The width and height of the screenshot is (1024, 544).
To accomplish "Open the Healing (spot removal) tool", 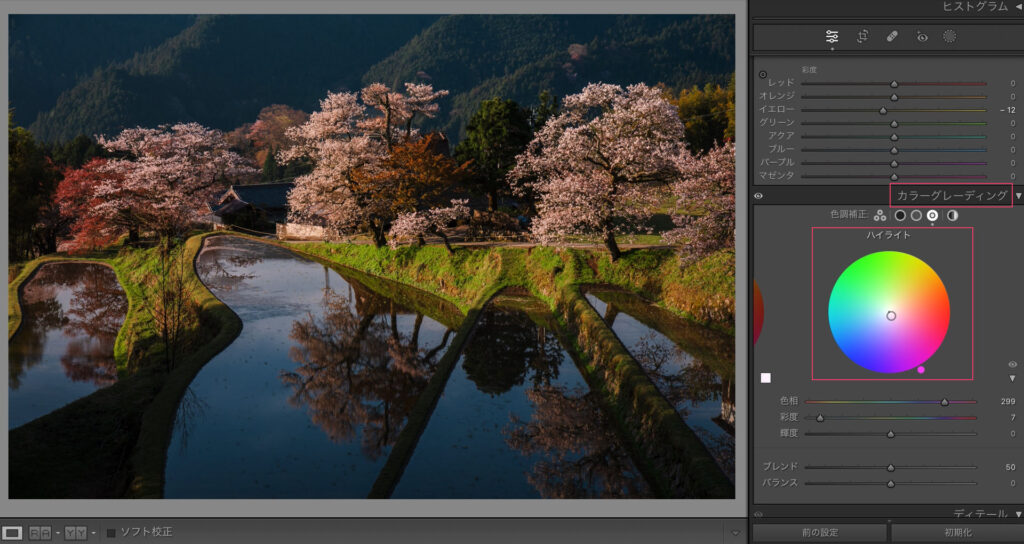I will click(x=891, y=37).
